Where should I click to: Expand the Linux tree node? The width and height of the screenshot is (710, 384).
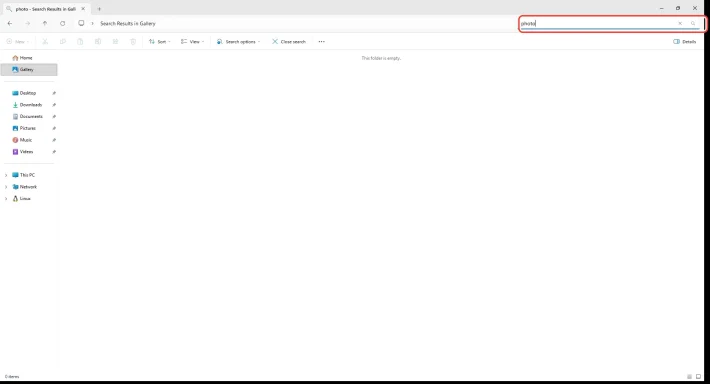tap(6, 199)
